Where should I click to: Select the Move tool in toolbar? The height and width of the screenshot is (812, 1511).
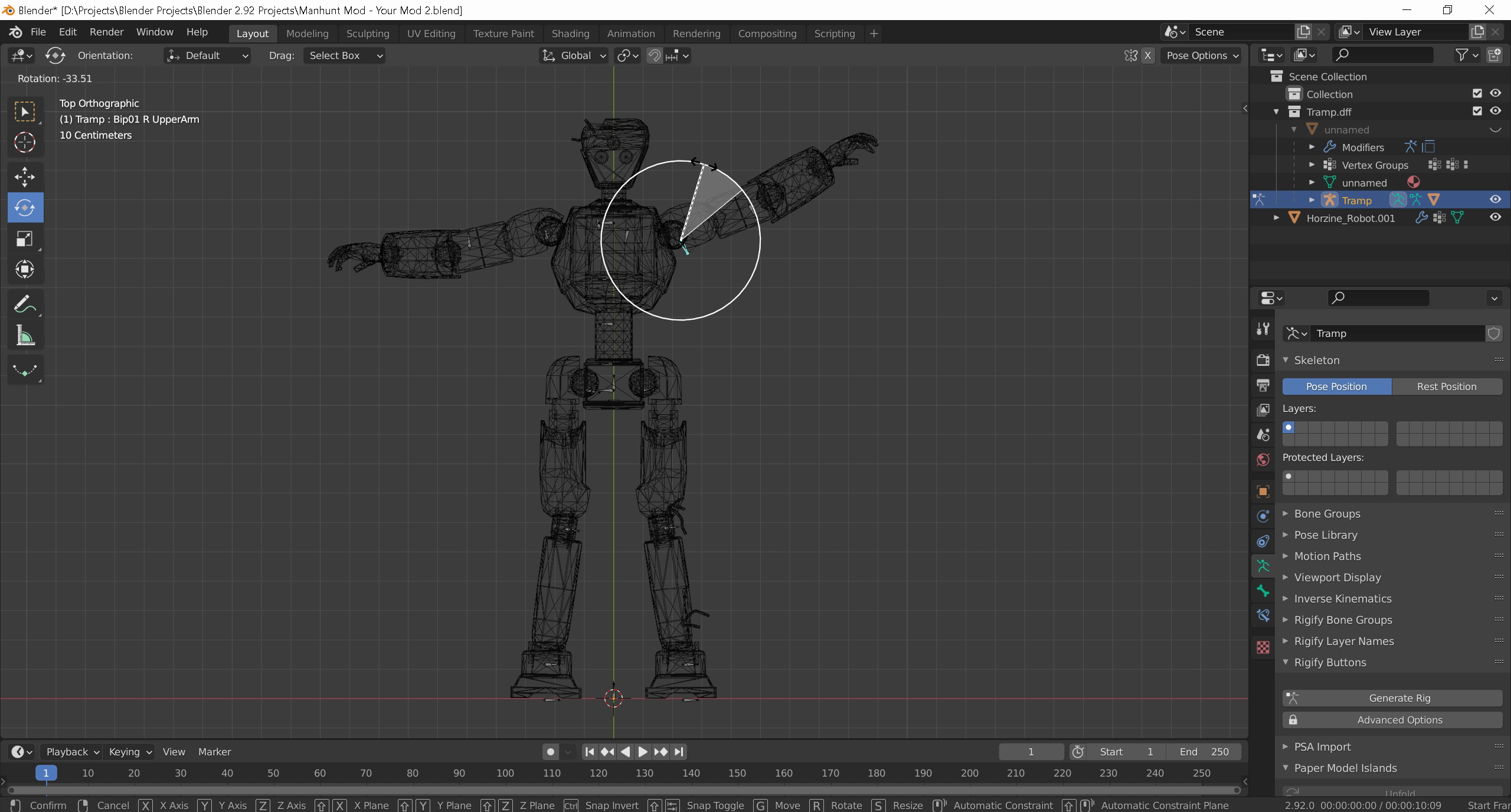(25, 176)
